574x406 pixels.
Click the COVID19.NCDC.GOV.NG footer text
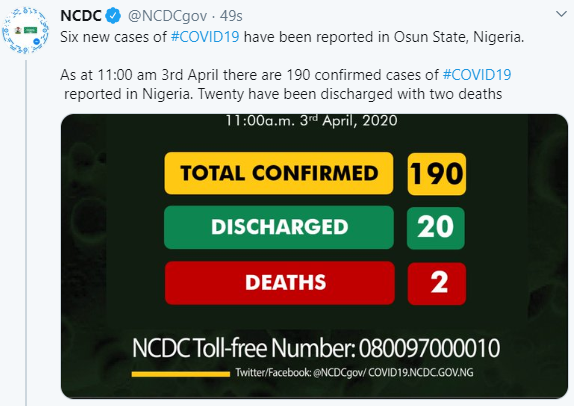(x=421, y=373)
